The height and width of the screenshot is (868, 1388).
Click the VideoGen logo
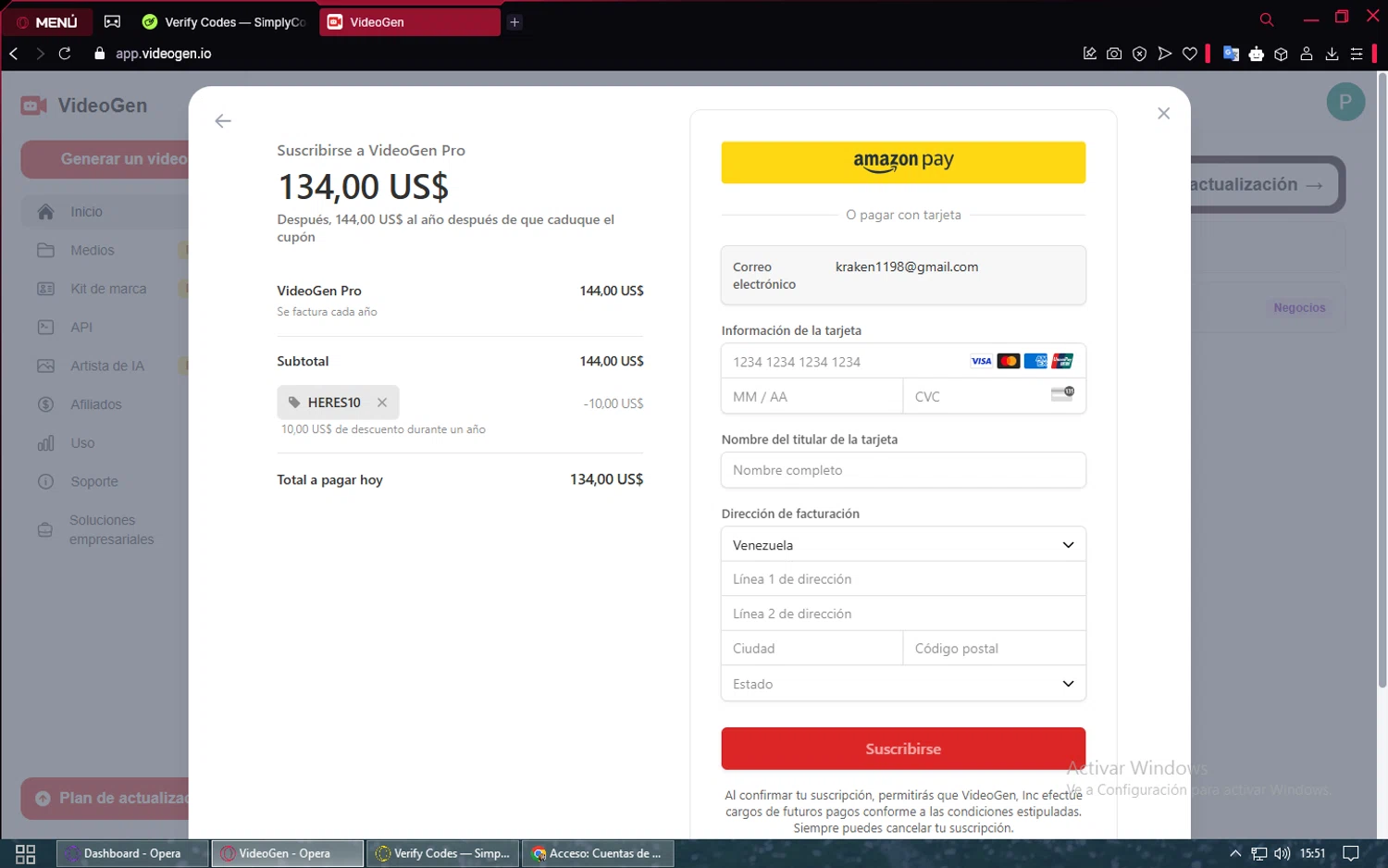click(x=84, y=105)
